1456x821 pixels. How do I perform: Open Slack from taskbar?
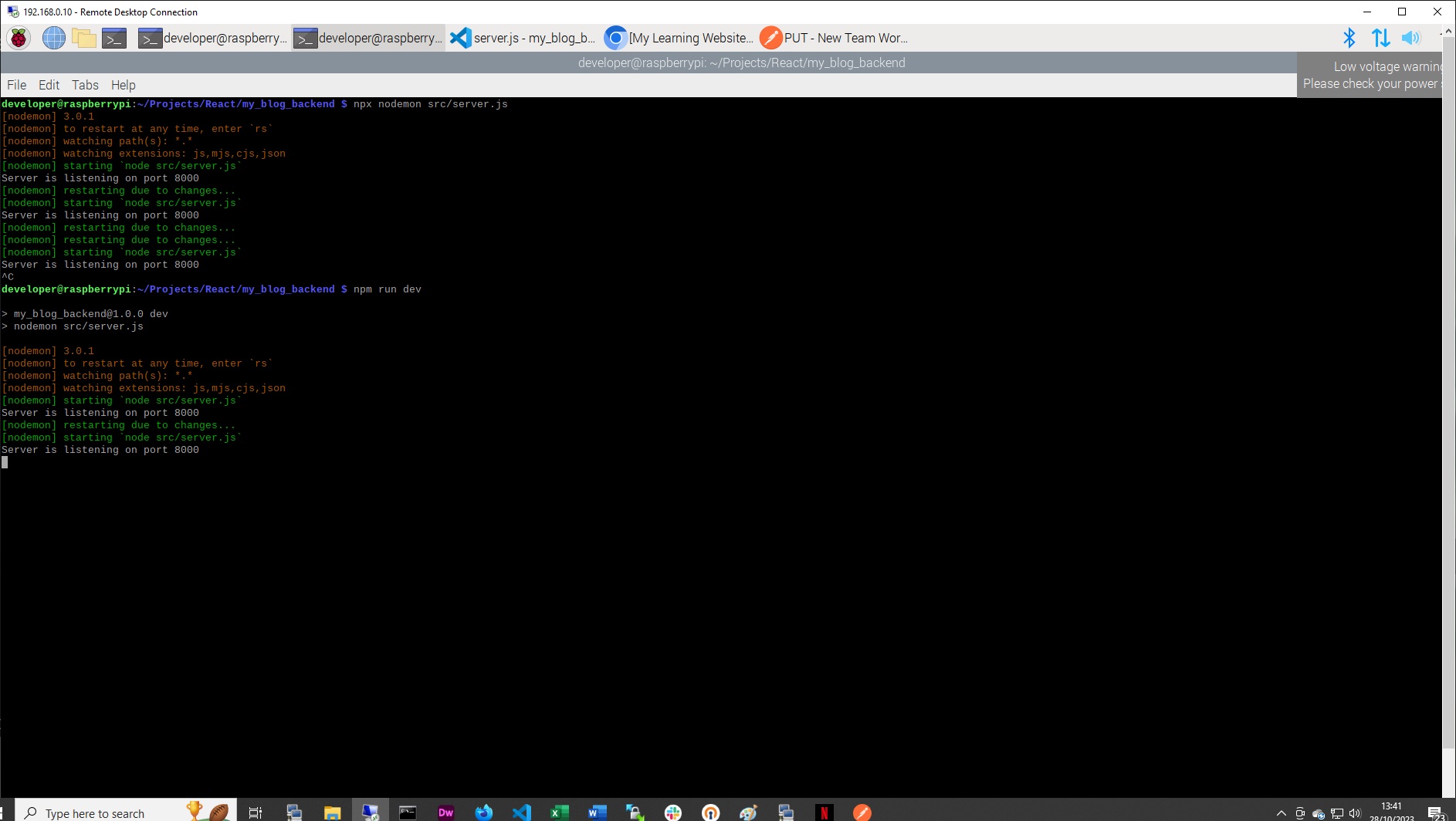tap(672, 813)
